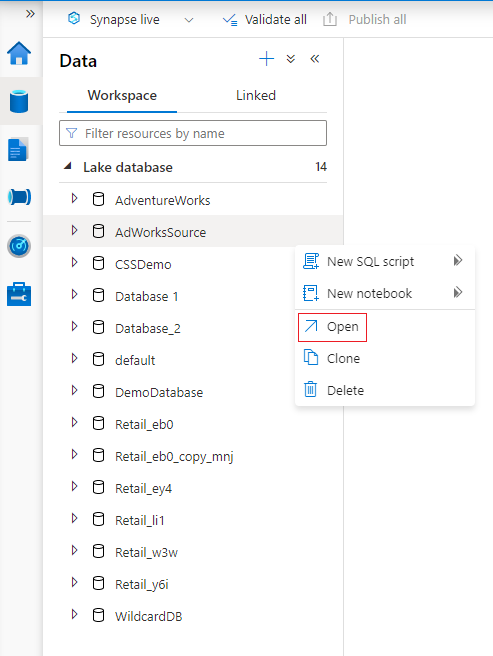The image size is (493, 656).
Task: Select Clone in the context menu
Action: click(x=385, y=359)
